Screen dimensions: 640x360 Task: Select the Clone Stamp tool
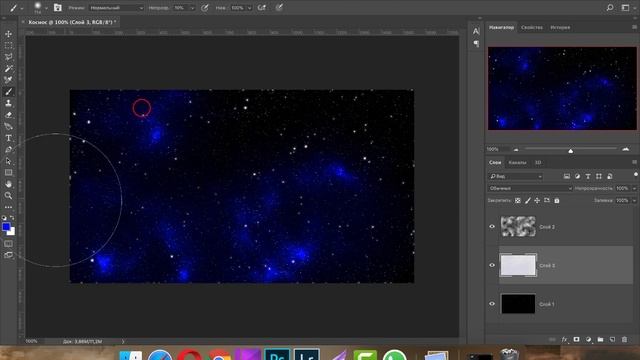tap(8, 103)
